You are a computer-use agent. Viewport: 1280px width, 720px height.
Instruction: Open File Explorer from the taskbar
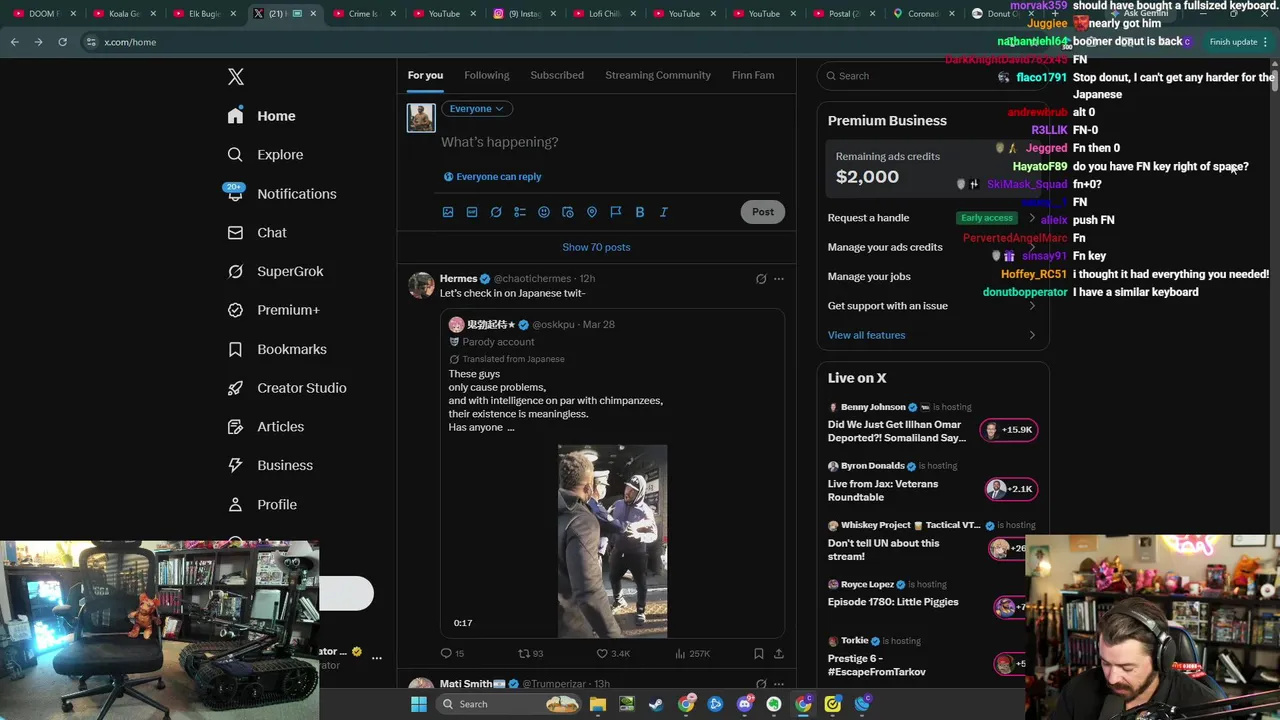(597, 704)
